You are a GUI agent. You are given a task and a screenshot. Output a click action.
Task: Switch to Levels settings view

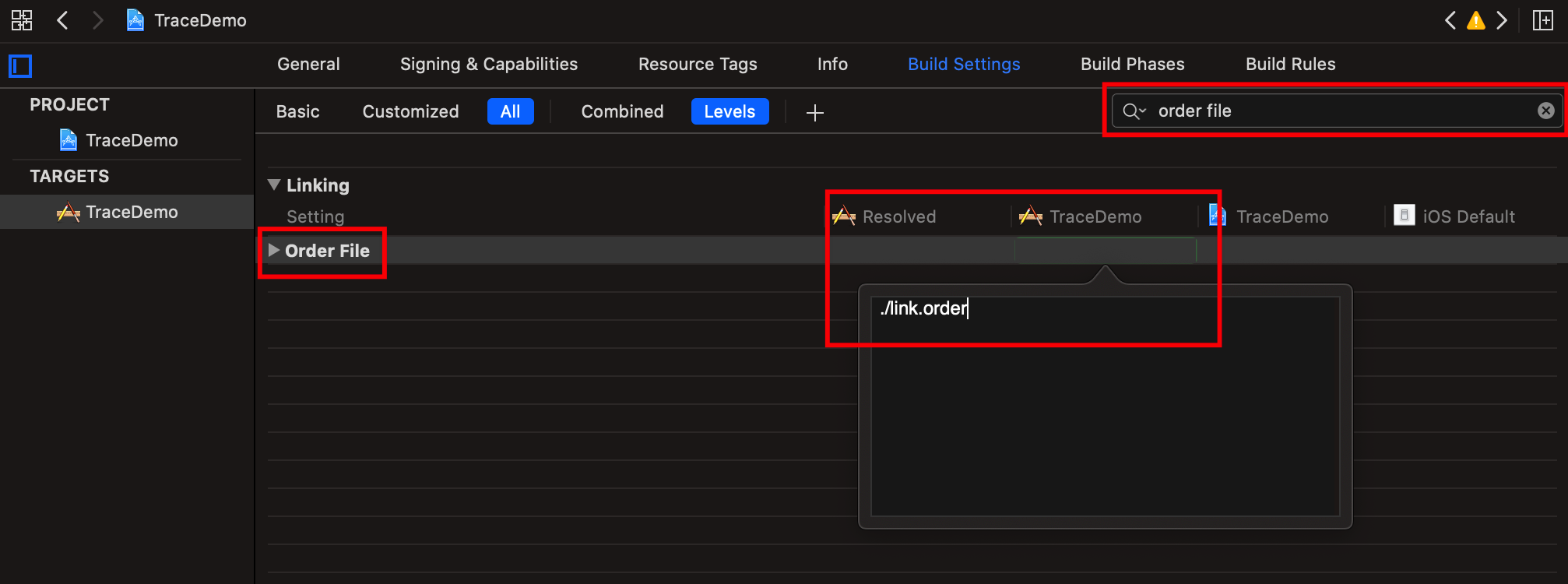pyautogui.click(x=730, y=111)
